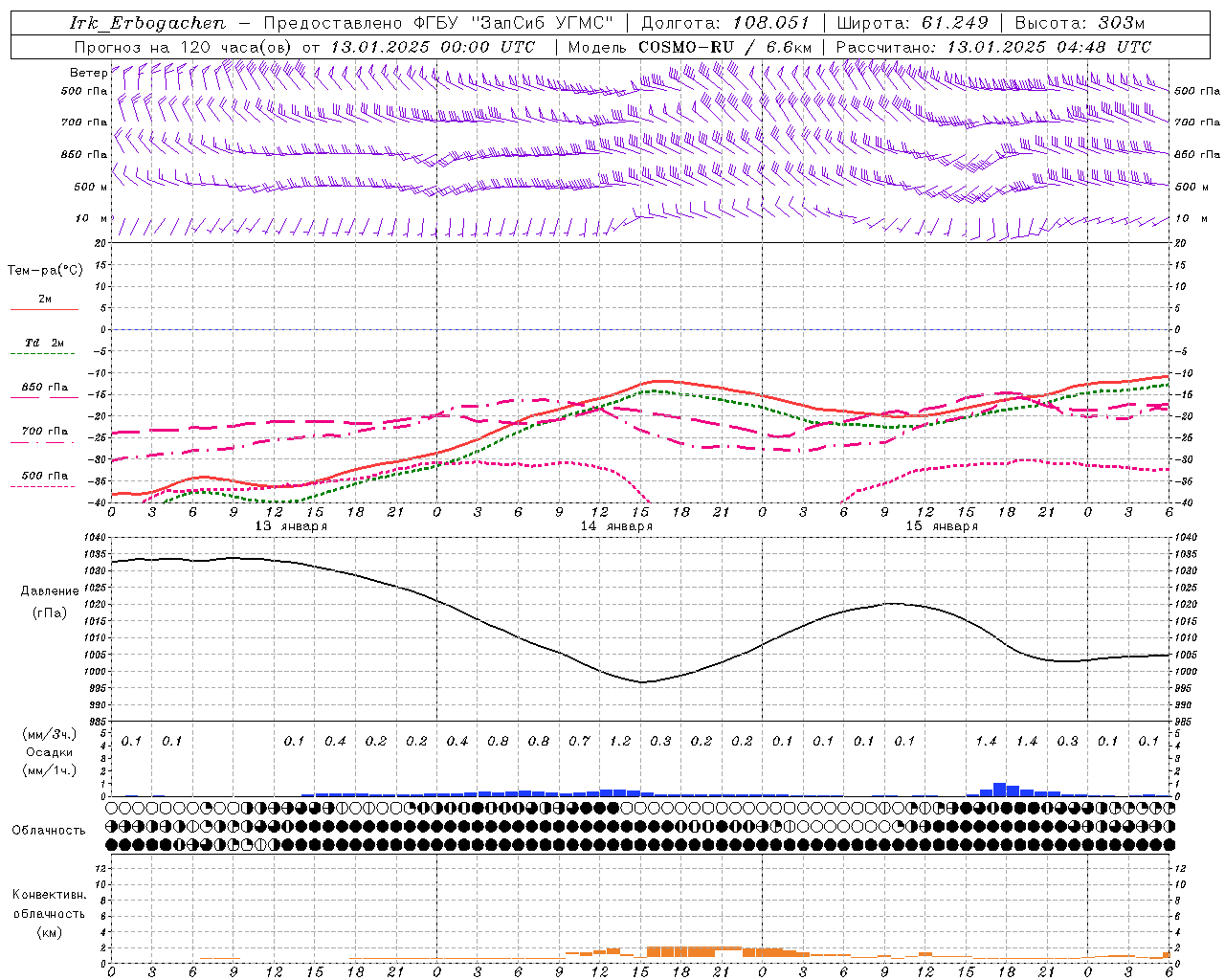The image size is (1225, 980).
Task: Click the '850 гПа' temperature legend line sample
Action: (44, 397)
